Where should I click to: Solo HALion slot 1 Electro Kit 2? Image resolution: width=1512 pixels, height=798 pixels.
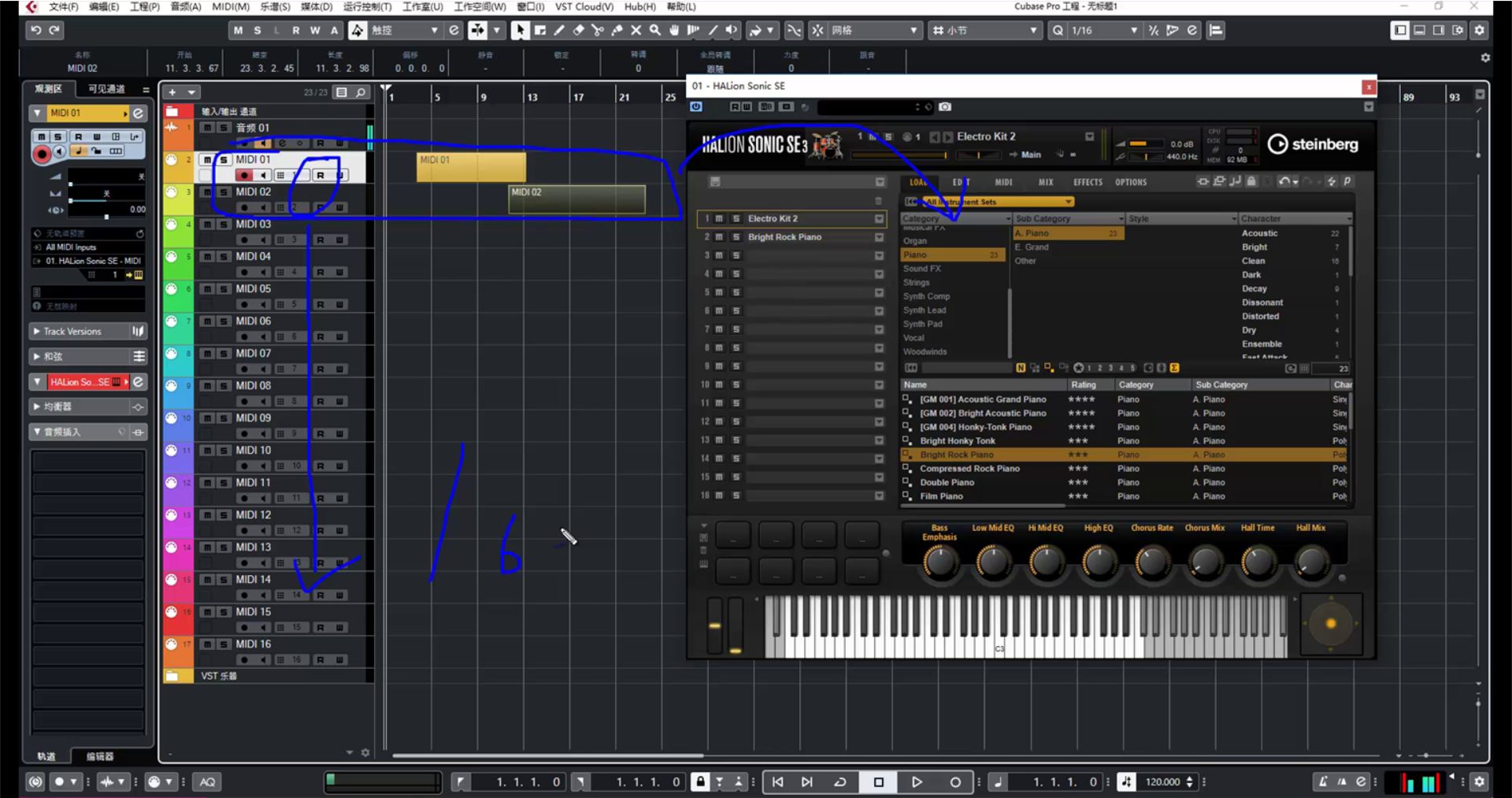736,218
